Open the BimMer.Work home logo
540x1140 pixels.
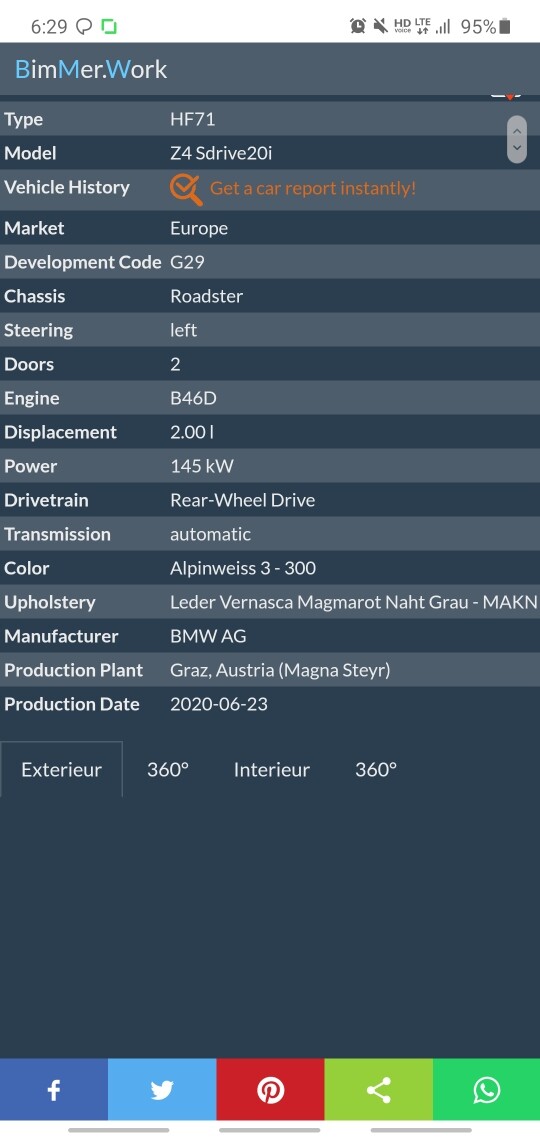pyautogui.click(x=91, y=69)
